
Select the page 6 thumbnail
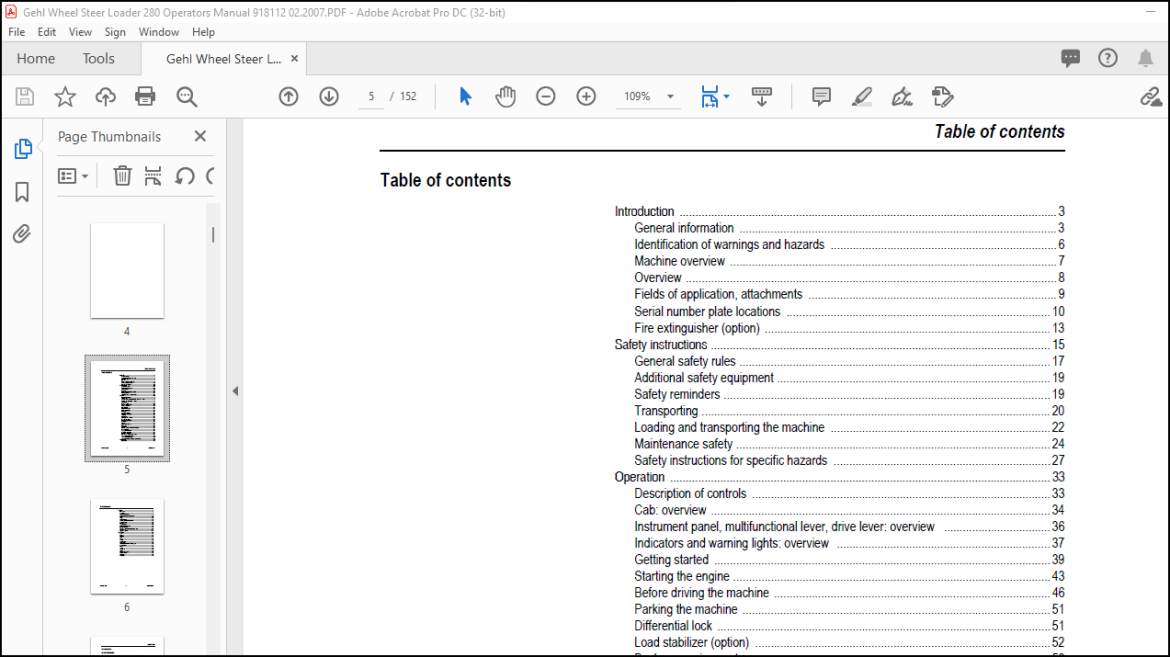[x=127, y=547]
